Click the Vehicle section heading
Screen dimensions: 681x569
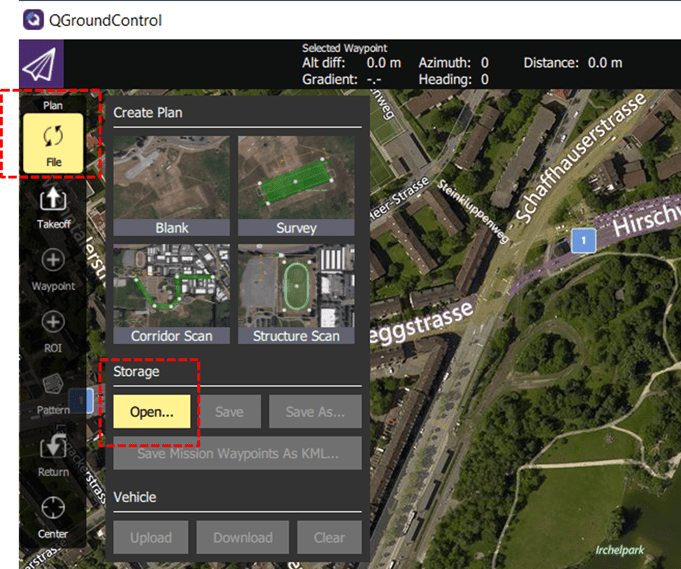coord(135,497)
